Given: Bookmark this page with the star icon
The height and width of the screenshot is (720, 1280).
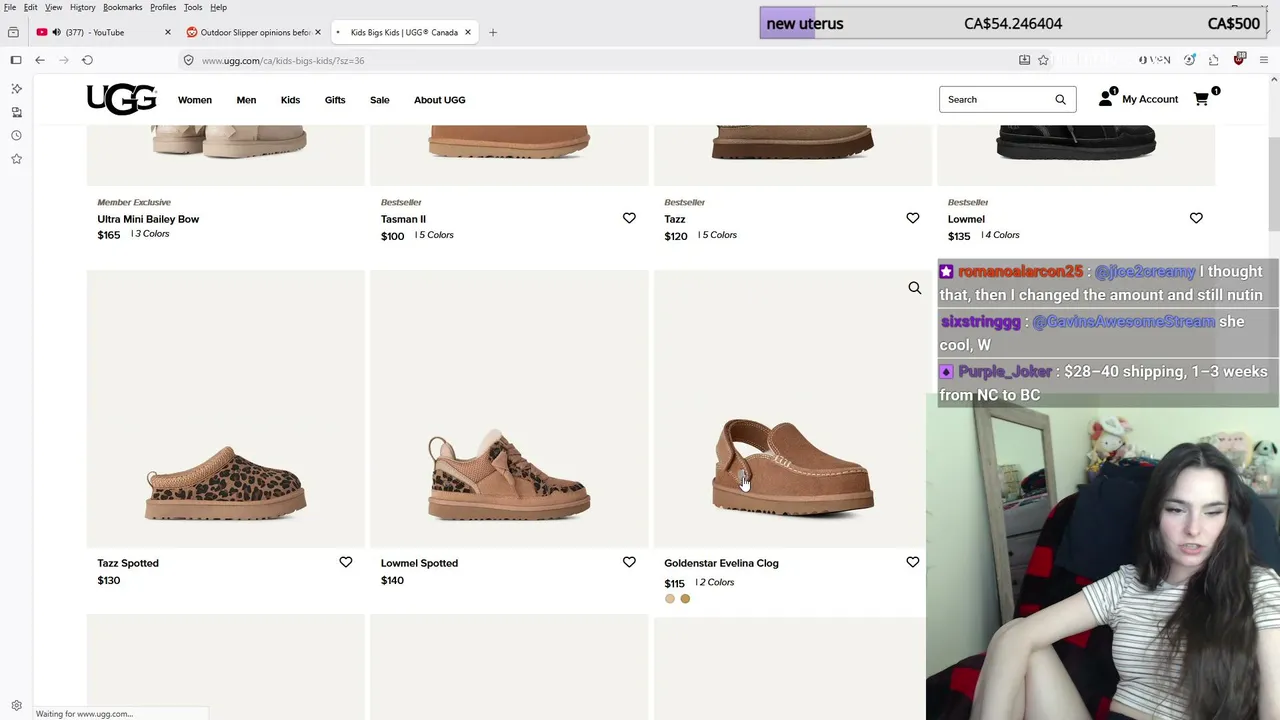Looking at the screenshot, I should click(x=1043, y=60).
